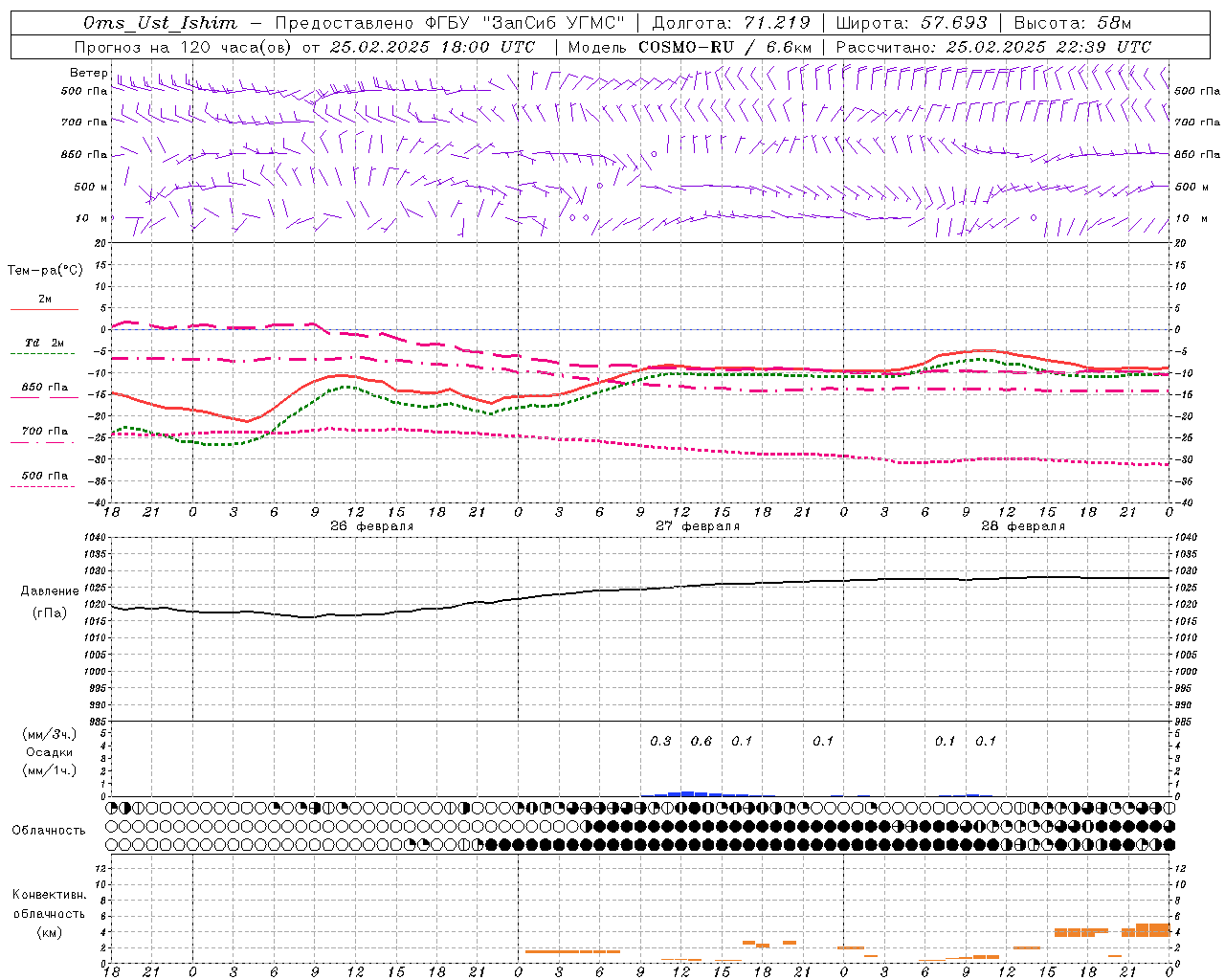Screen dimensions: 1225x980
Task: Click the (мм/1ч.) precipitation unit label
Action: click(x=49, y=770)
